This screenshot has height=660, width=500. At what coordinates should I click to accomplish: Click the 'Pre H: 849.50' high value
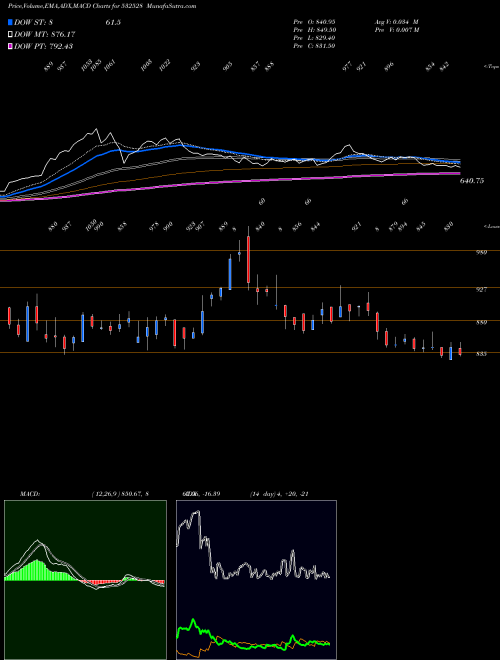[314, 29]
